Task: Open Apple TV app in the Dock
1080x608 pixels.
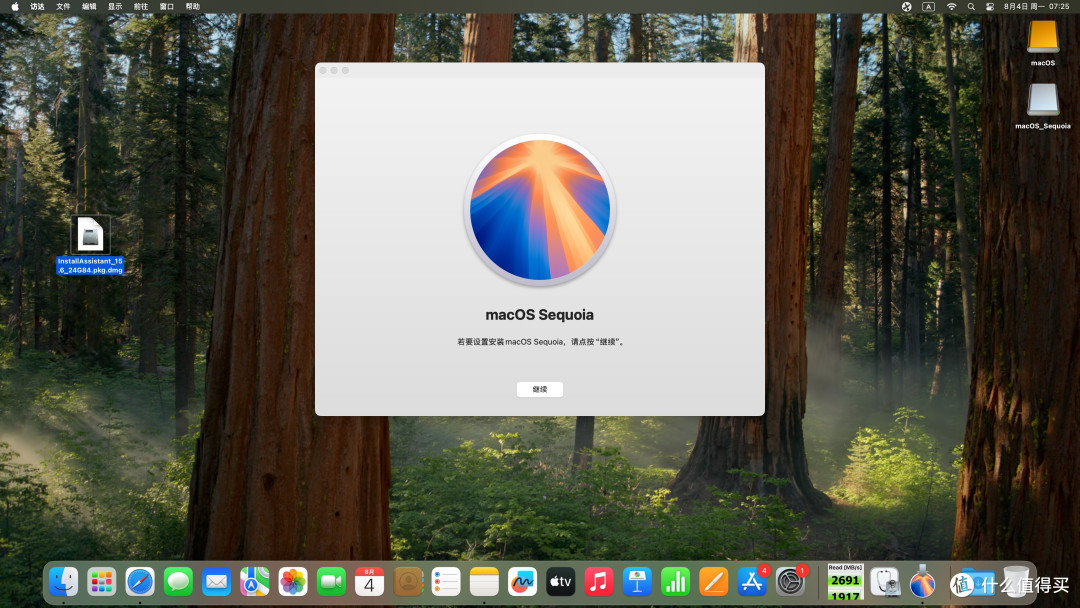Action: coord(561,583)
